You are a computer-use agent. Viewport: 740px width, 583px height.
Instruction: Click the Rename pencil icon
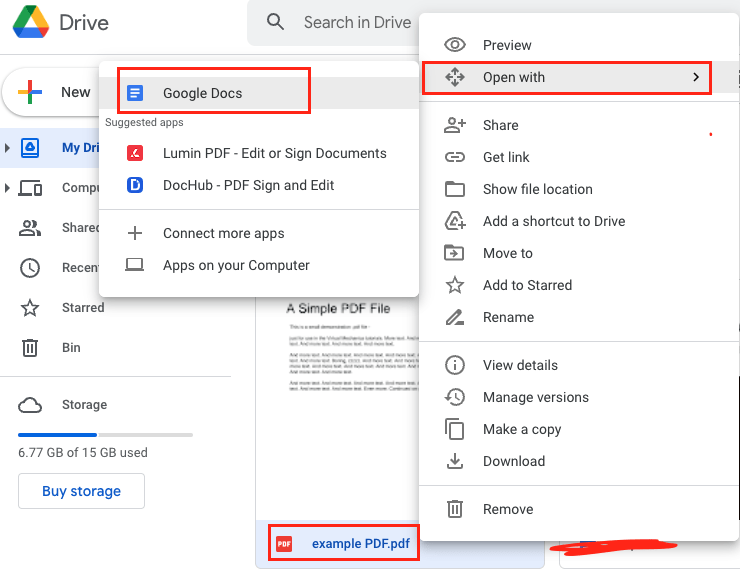pyautogui.click(x=455, y=317)
